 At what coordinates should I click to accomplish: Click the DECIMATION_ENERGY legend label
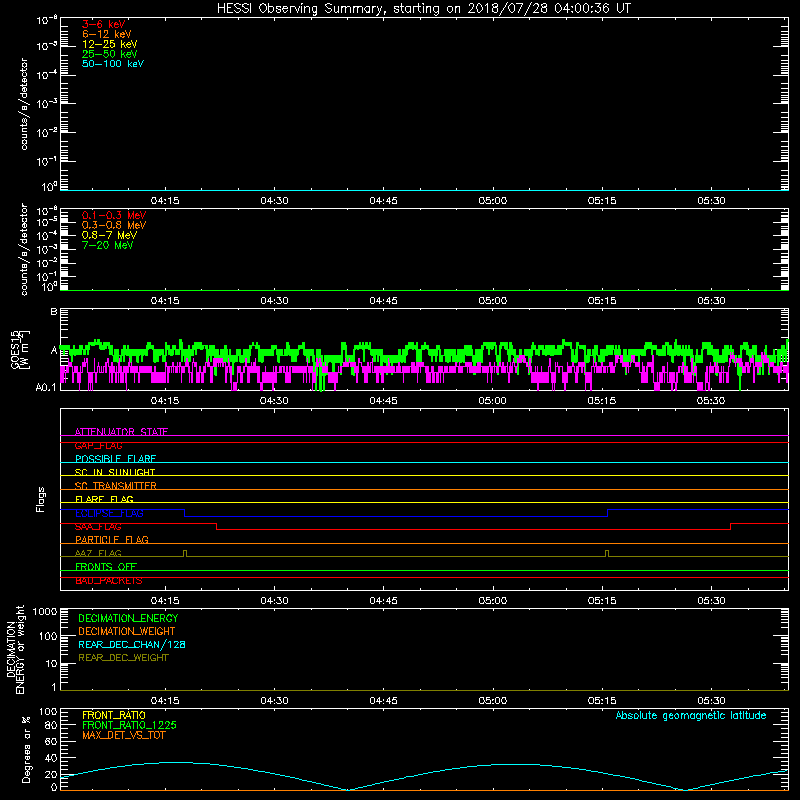point(128,618)
